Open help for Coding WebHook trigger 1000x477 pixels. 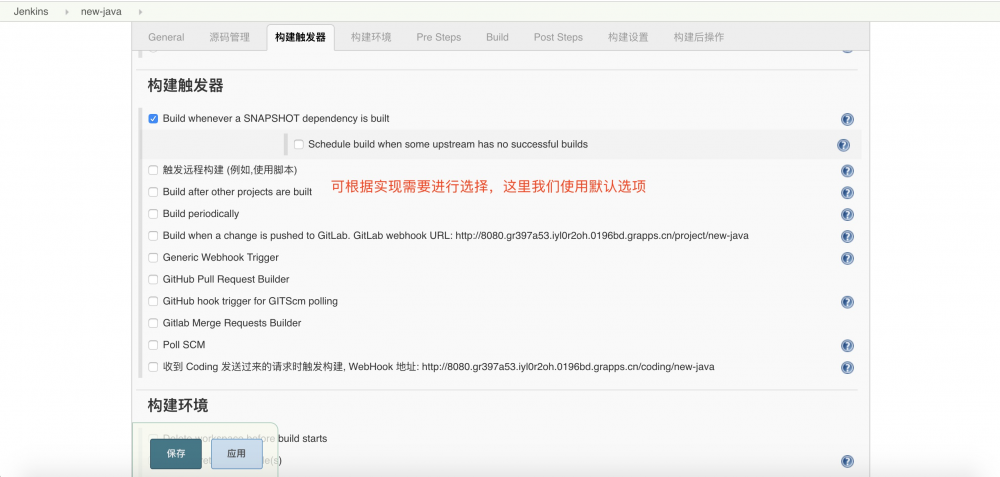tap(847, 367)
